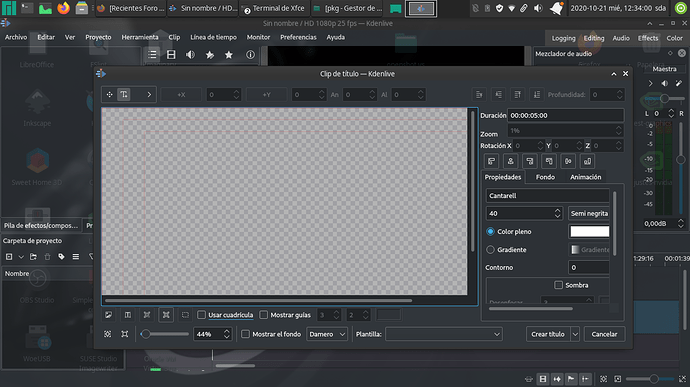Click the fit zoom icon beside zoom slider
Viewport: 690px width, 387px height.
[x=107, y=334]
